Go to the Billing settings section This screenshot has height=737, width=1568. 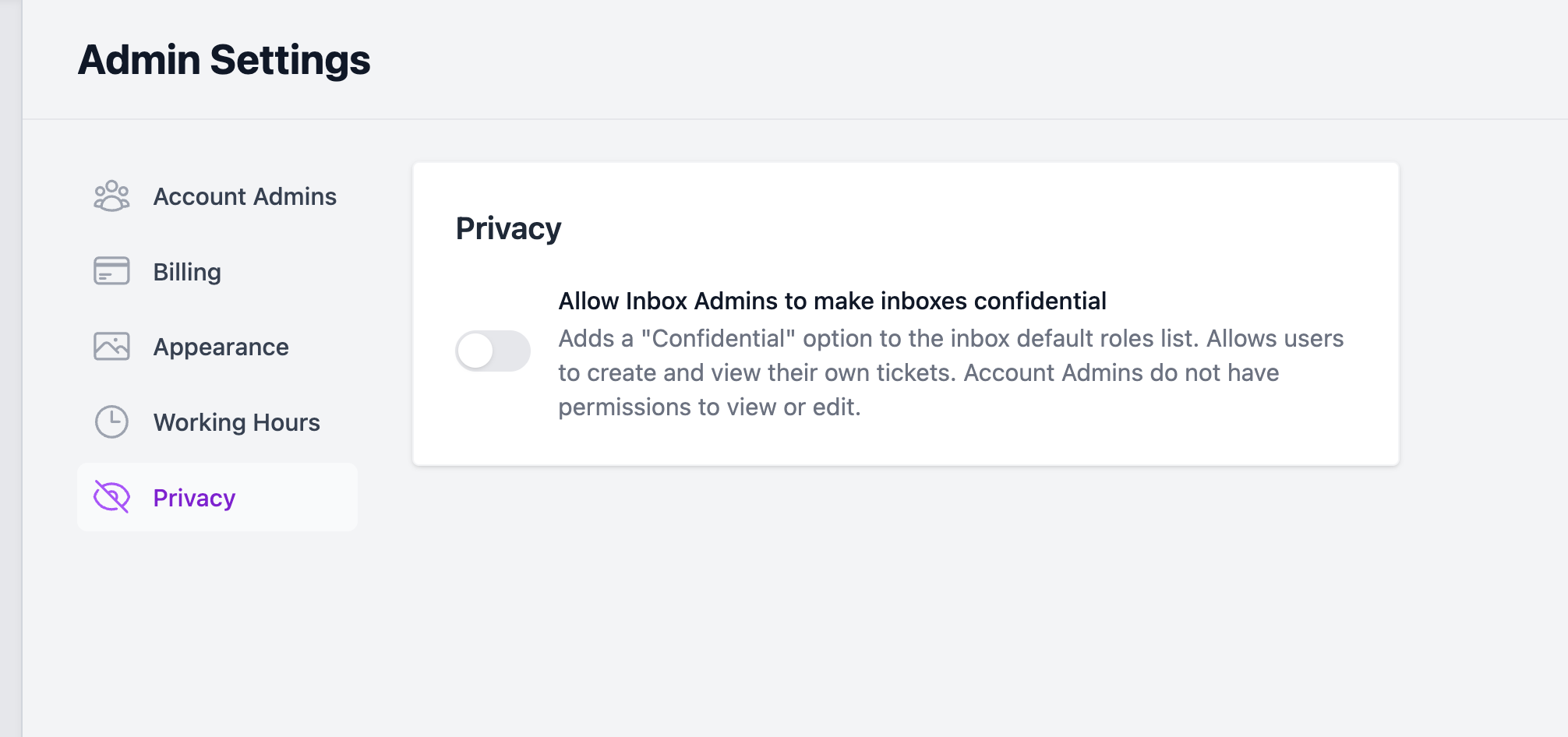pos(187,272)
